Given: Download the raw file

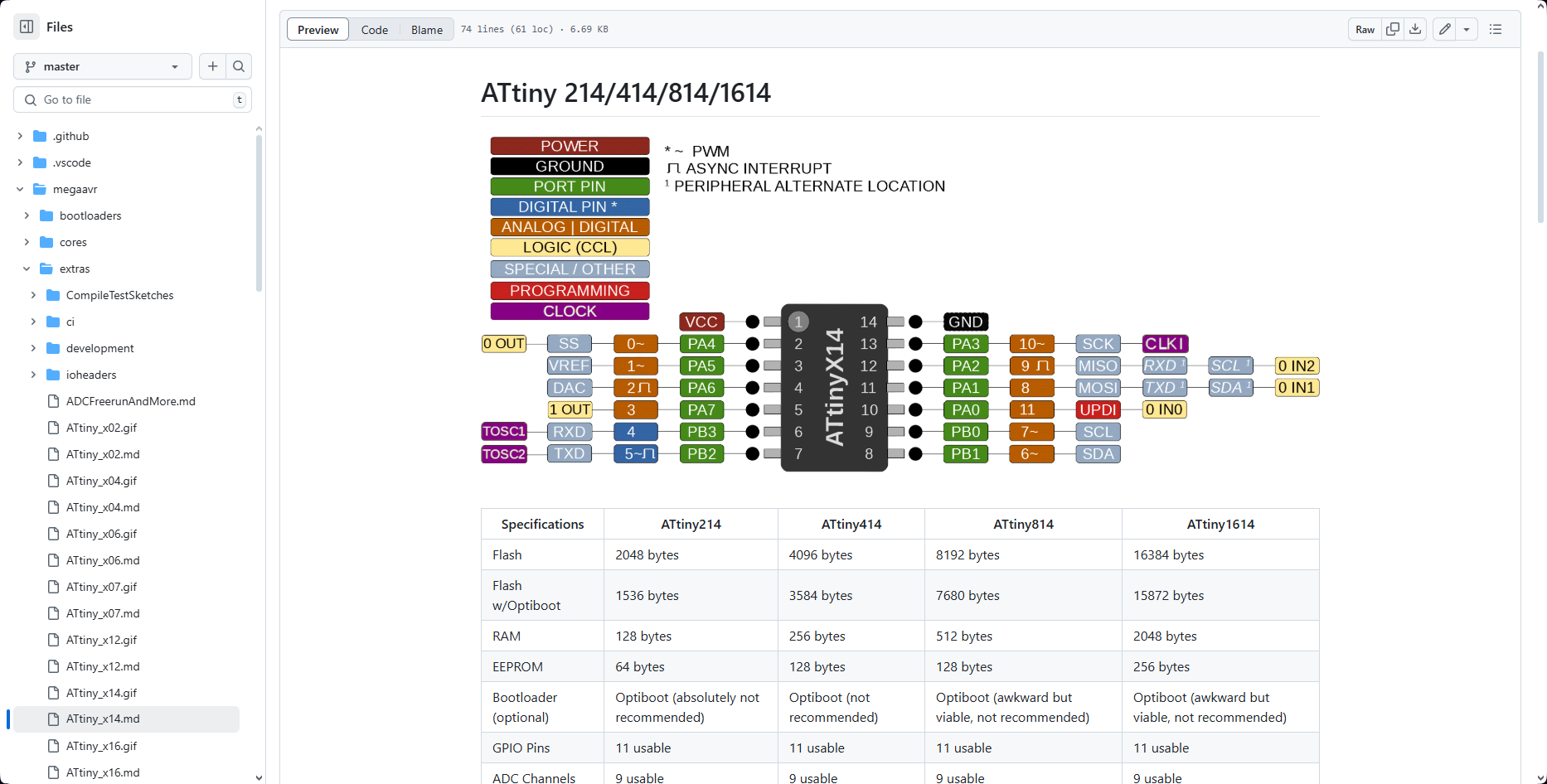Looking at the screenshot, I should tap(1416, 29).
